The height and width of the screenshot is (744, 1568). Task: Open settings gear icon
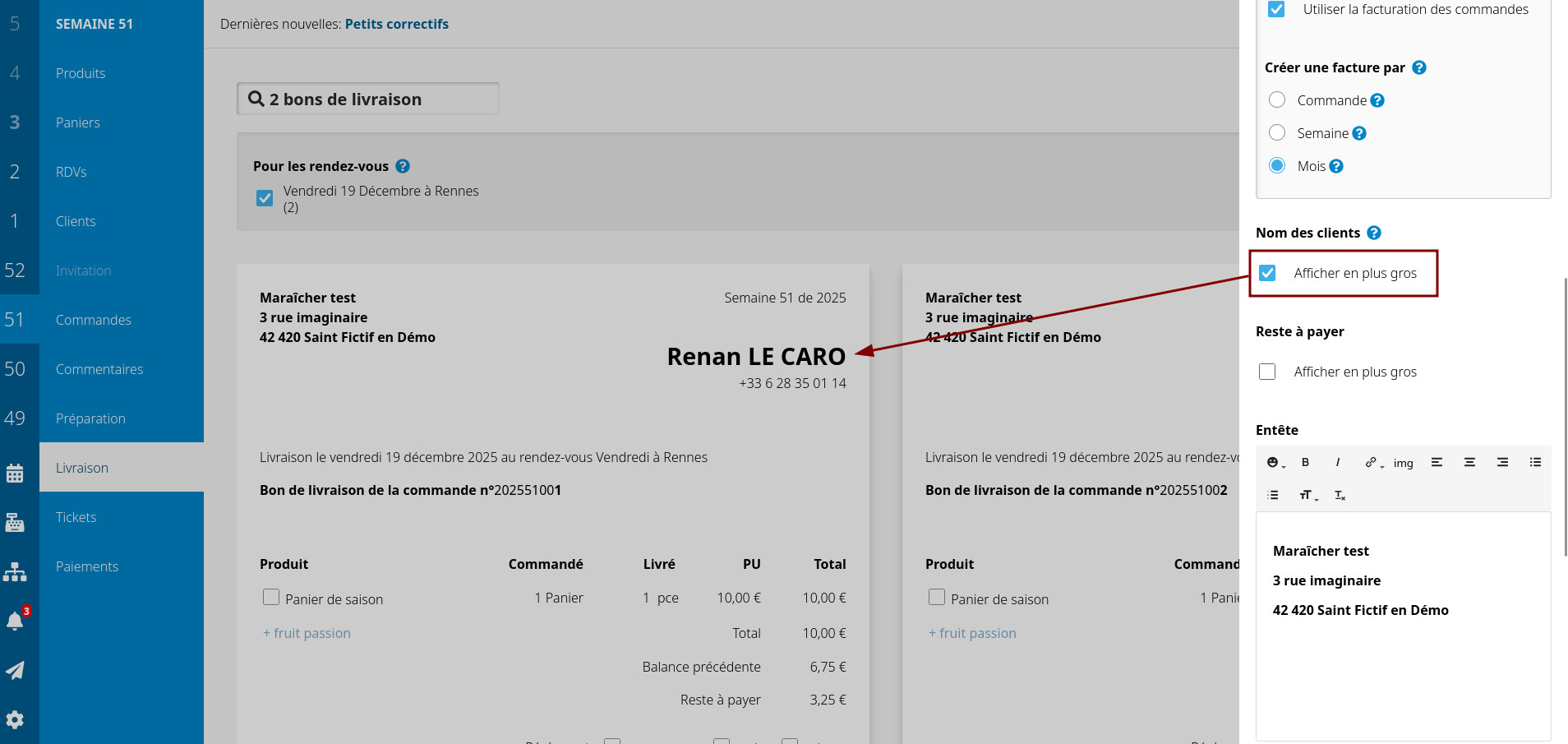[15, 720]
